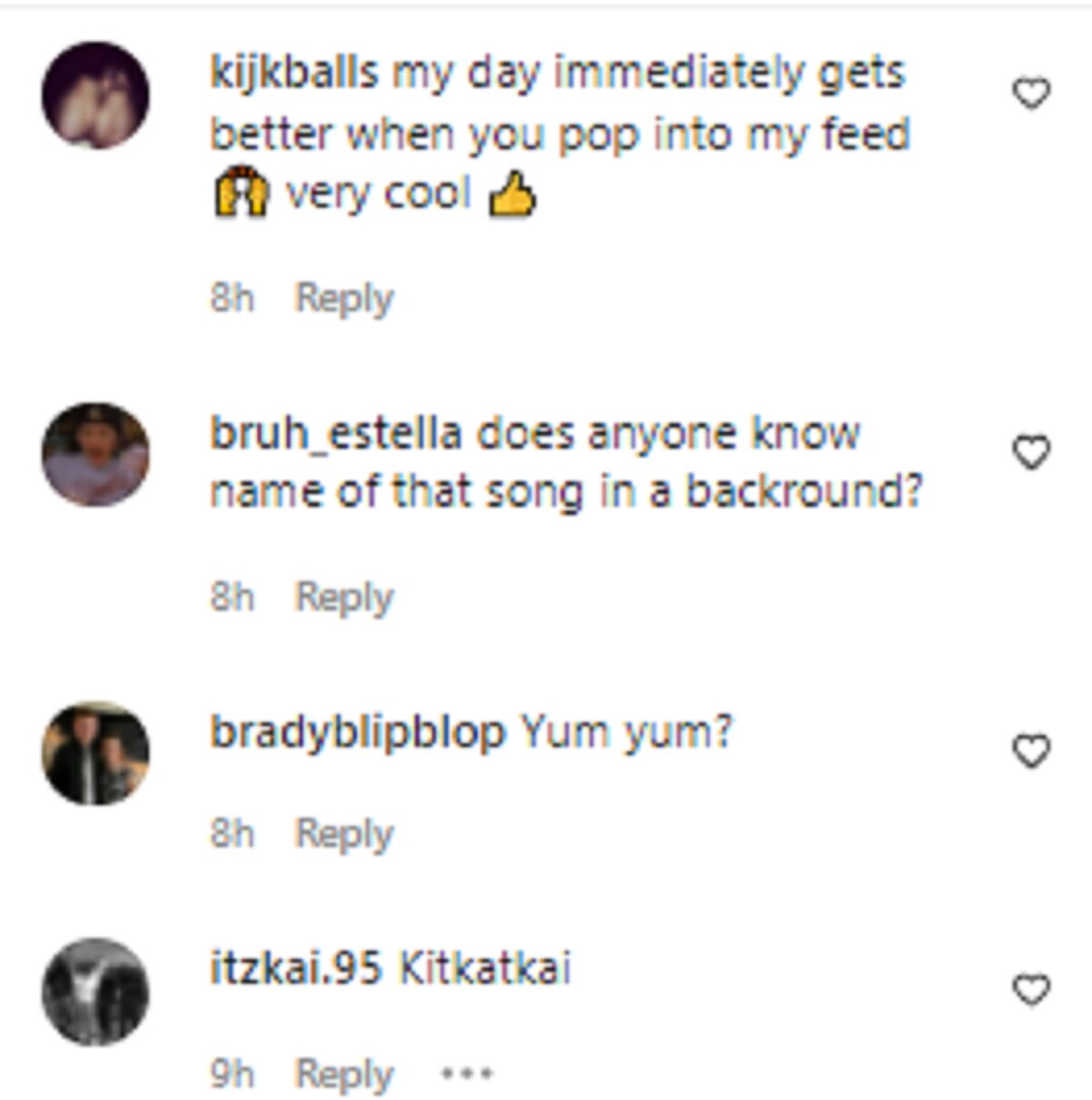
Task: Visit kijkballs username link
Action: pos(294,73)
